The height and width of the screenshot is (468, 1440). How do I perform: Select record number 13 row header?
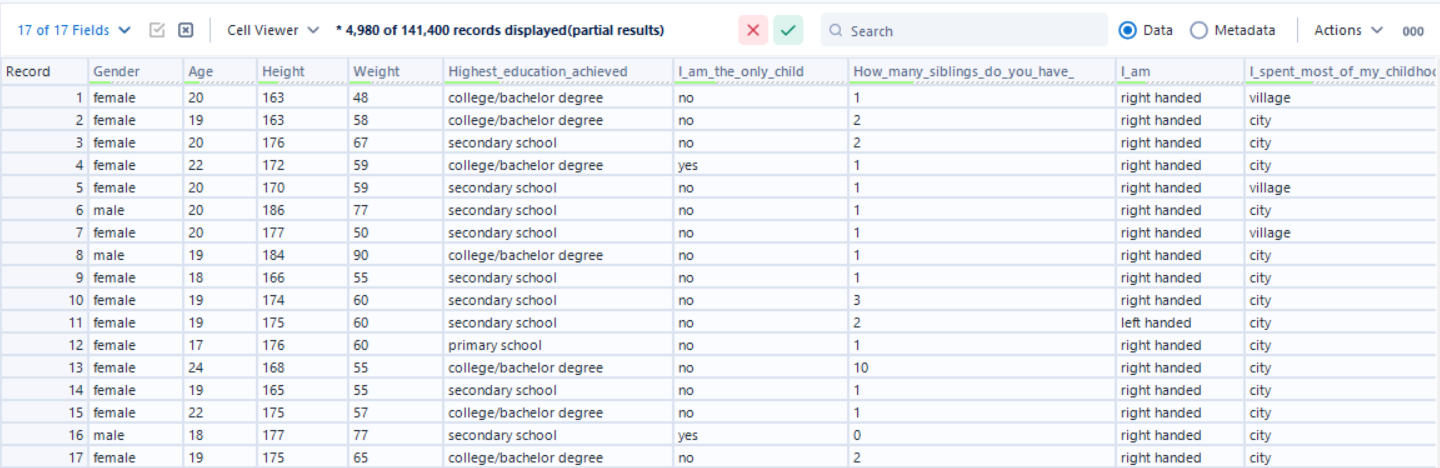click(43, 368)
